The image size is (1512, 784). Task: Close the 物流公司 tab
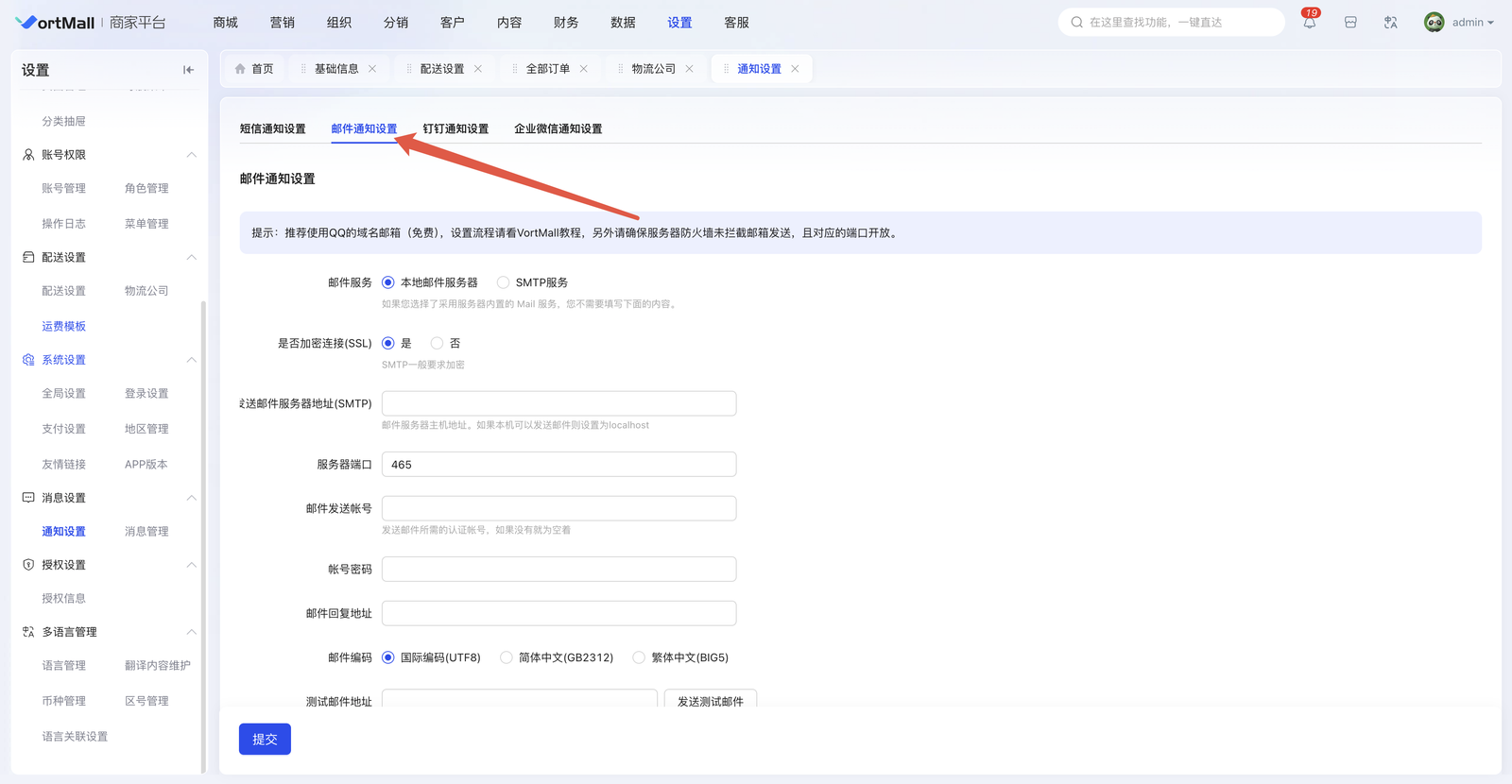point(690,69)
